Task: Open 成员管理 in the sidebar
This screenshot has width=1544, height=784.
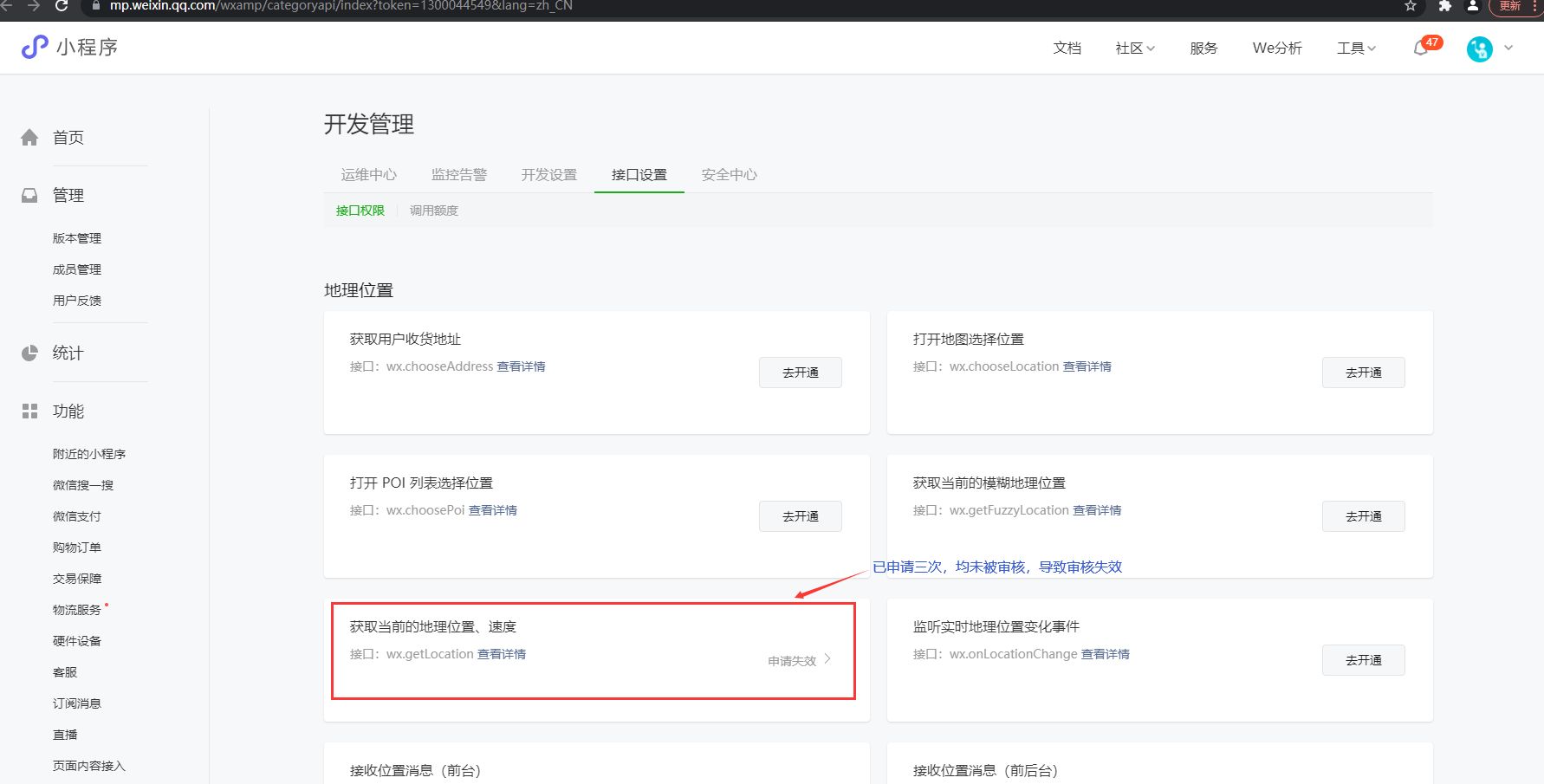Action: 77,269
